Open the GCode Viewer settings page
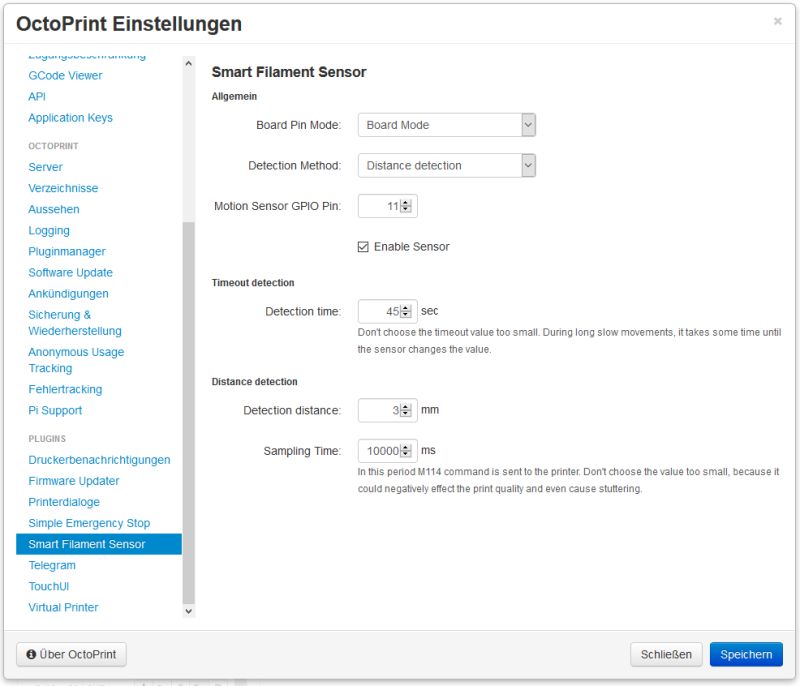800x686 pixels. 66,75
